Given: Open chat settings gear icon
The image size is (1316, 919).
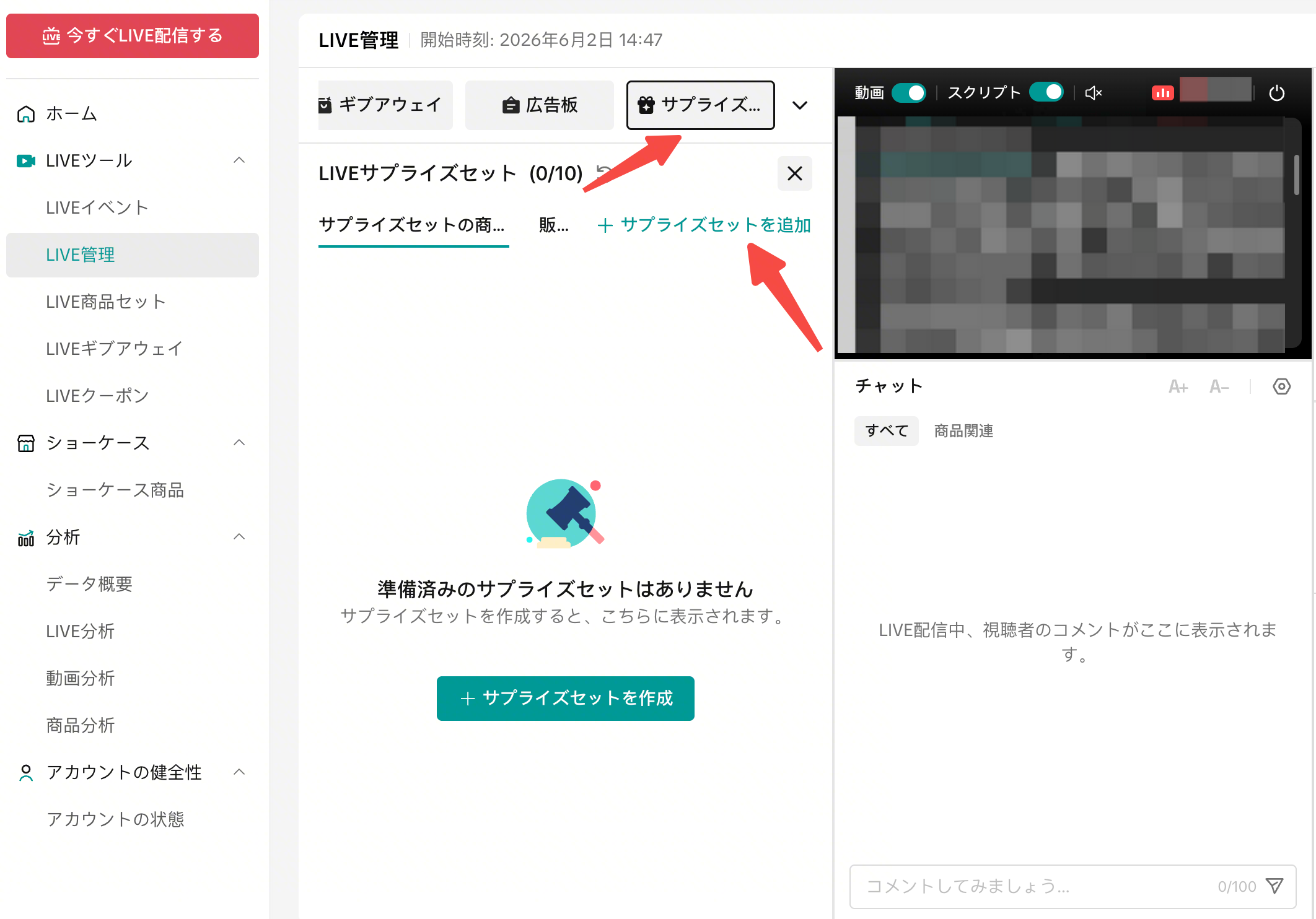Looking at the screenshot, I should (1281, 386).
